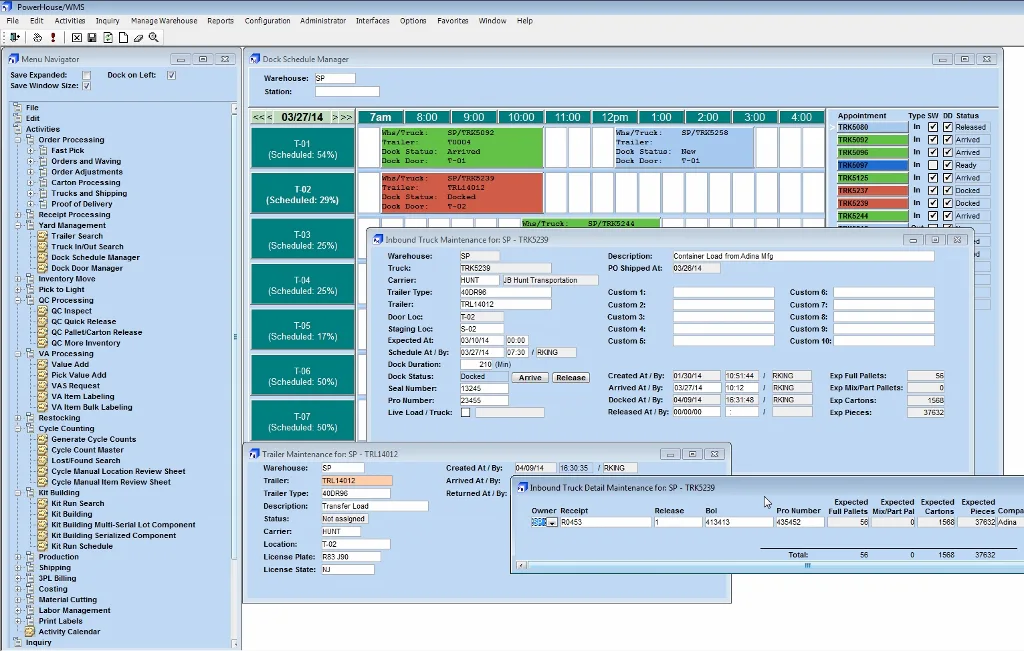Click the magnifying glass search icon
1024x651 pixels.
(153, 38)
